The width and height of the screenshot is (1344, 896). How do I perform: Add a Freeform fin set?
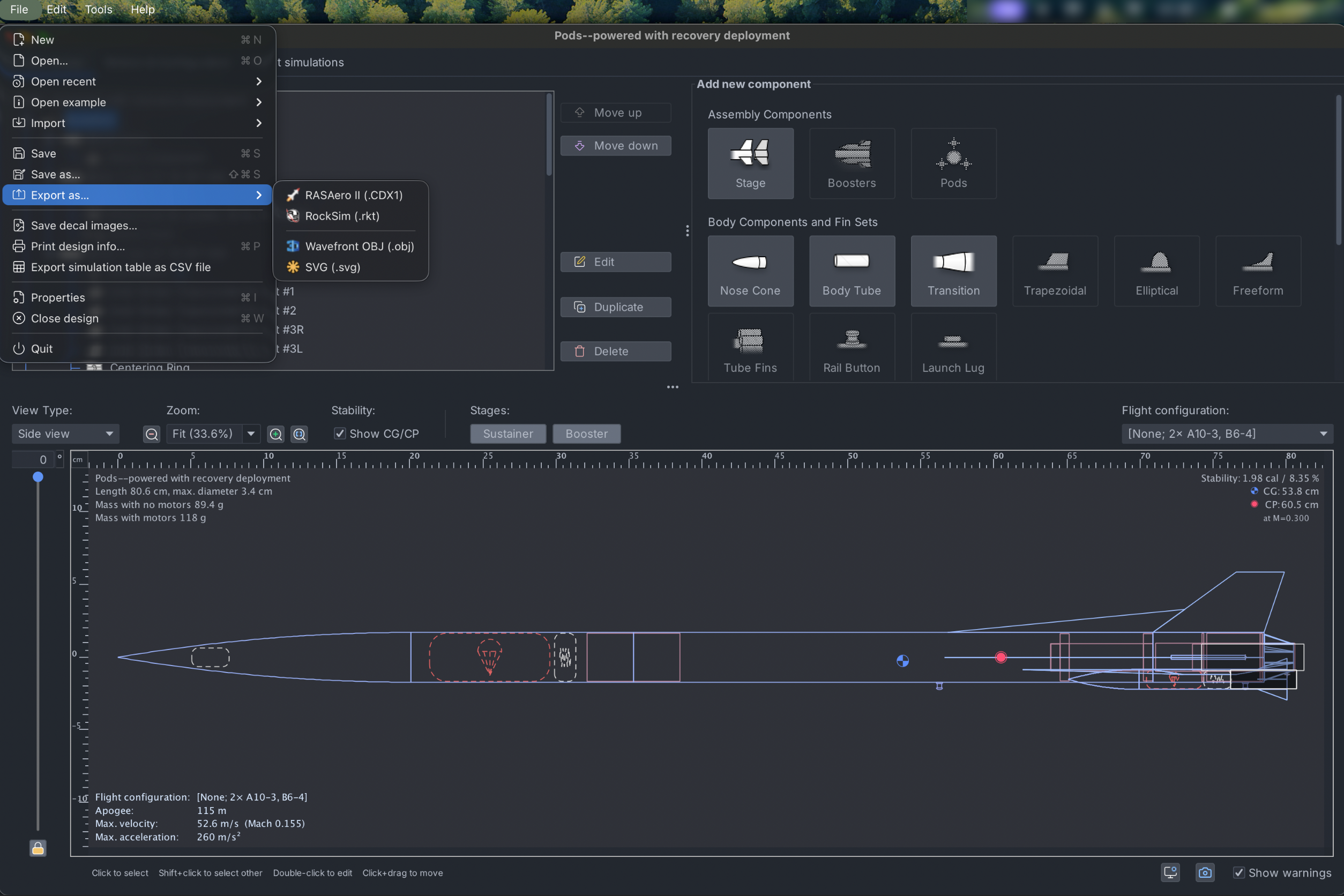(x=1257, y=271)
